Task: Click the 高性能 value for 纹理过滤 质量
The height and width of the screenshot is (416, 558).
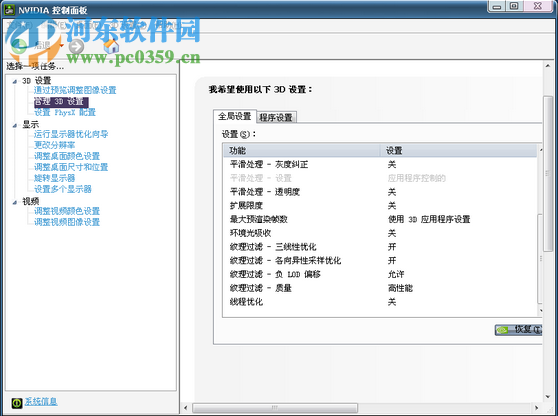Action: click(x=400, y=288)
